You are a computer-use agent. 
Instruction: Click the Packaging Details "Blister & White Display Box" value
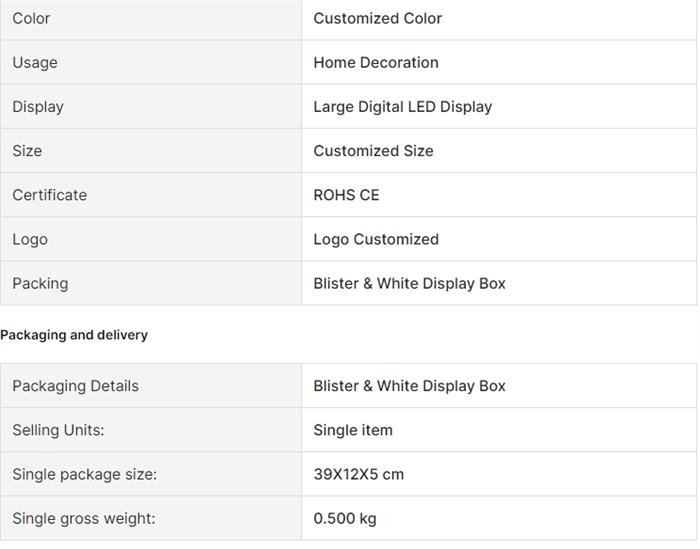click(409, 386)
